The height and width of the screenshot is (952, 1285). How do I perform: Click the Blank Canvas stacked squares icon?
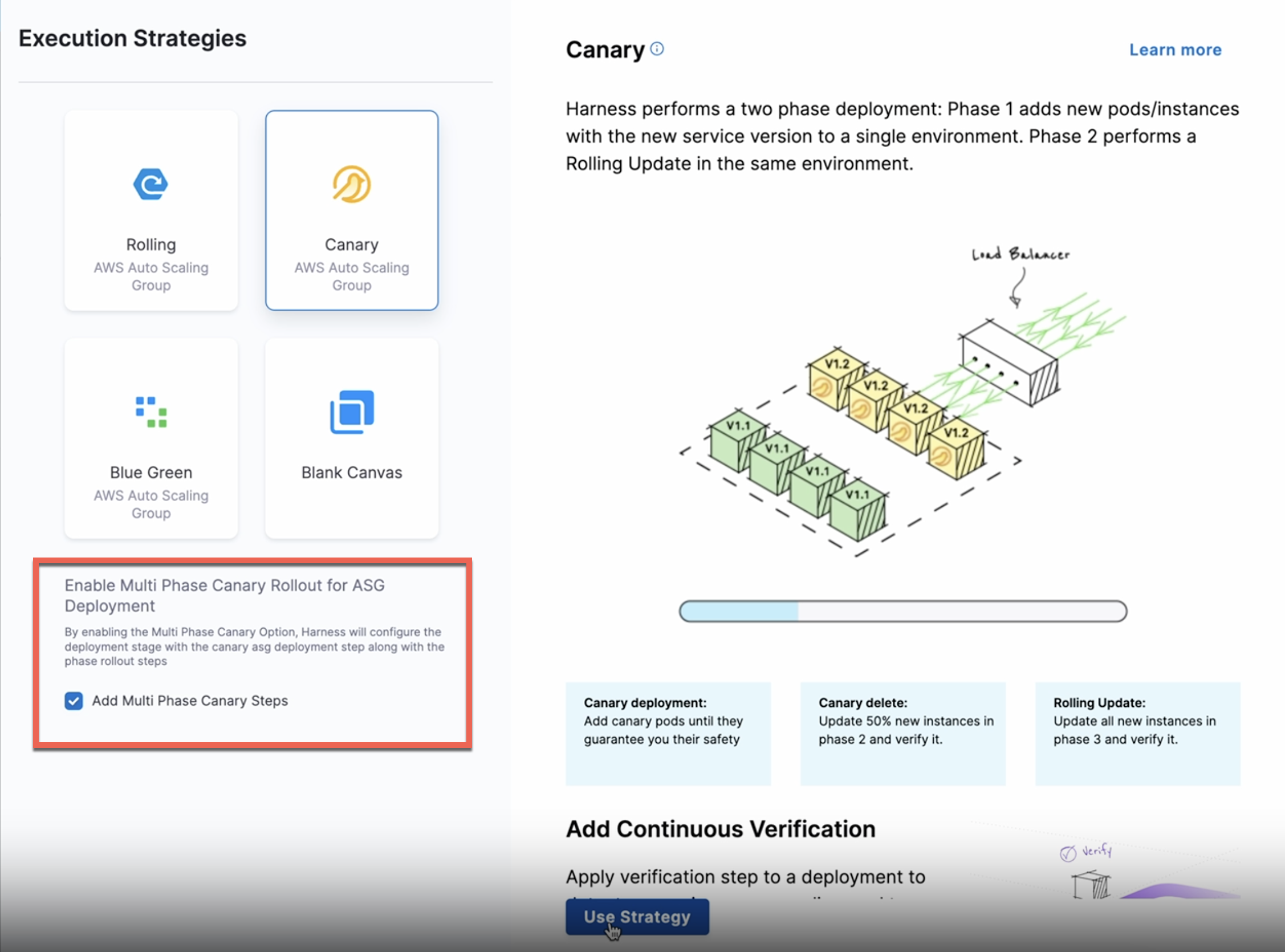[352, 412]
